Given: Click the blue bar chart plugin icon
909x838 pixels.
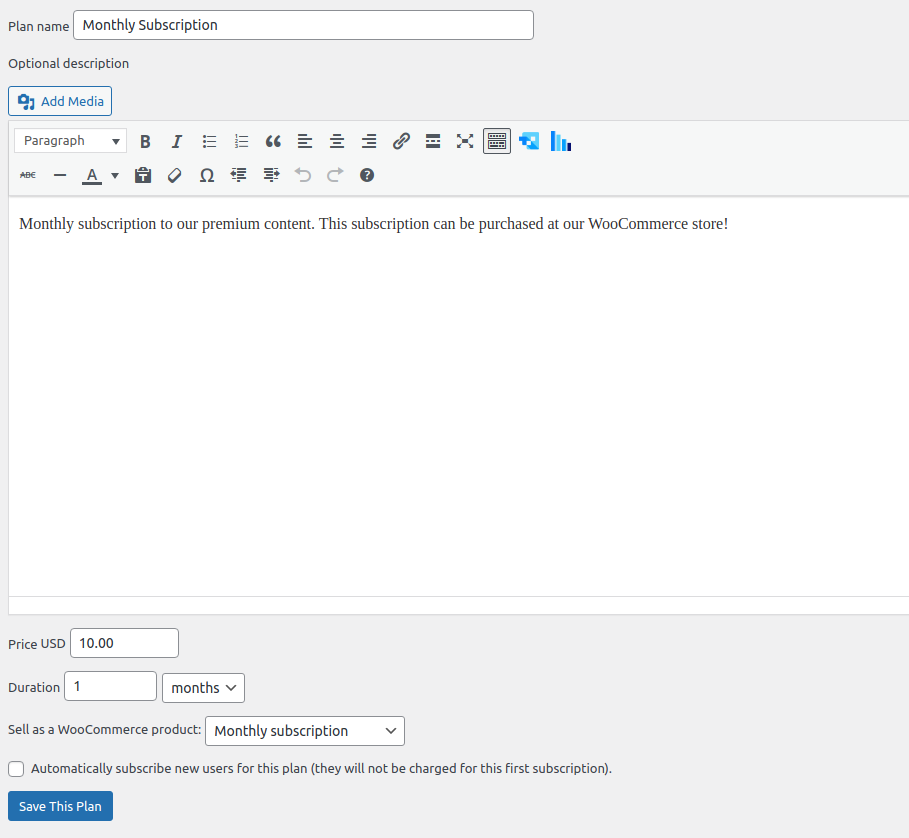Looking at the screenshot, I should pyautogui.click(x=561, y=141).
